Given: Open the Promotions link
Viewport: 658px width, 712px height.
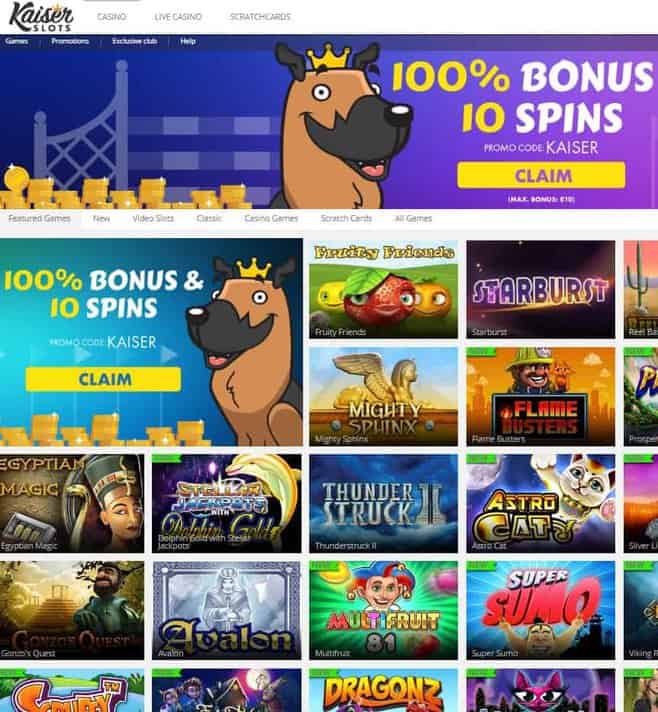Looking at the screenshot, I should pyautogui.click(x=70, y=41).
